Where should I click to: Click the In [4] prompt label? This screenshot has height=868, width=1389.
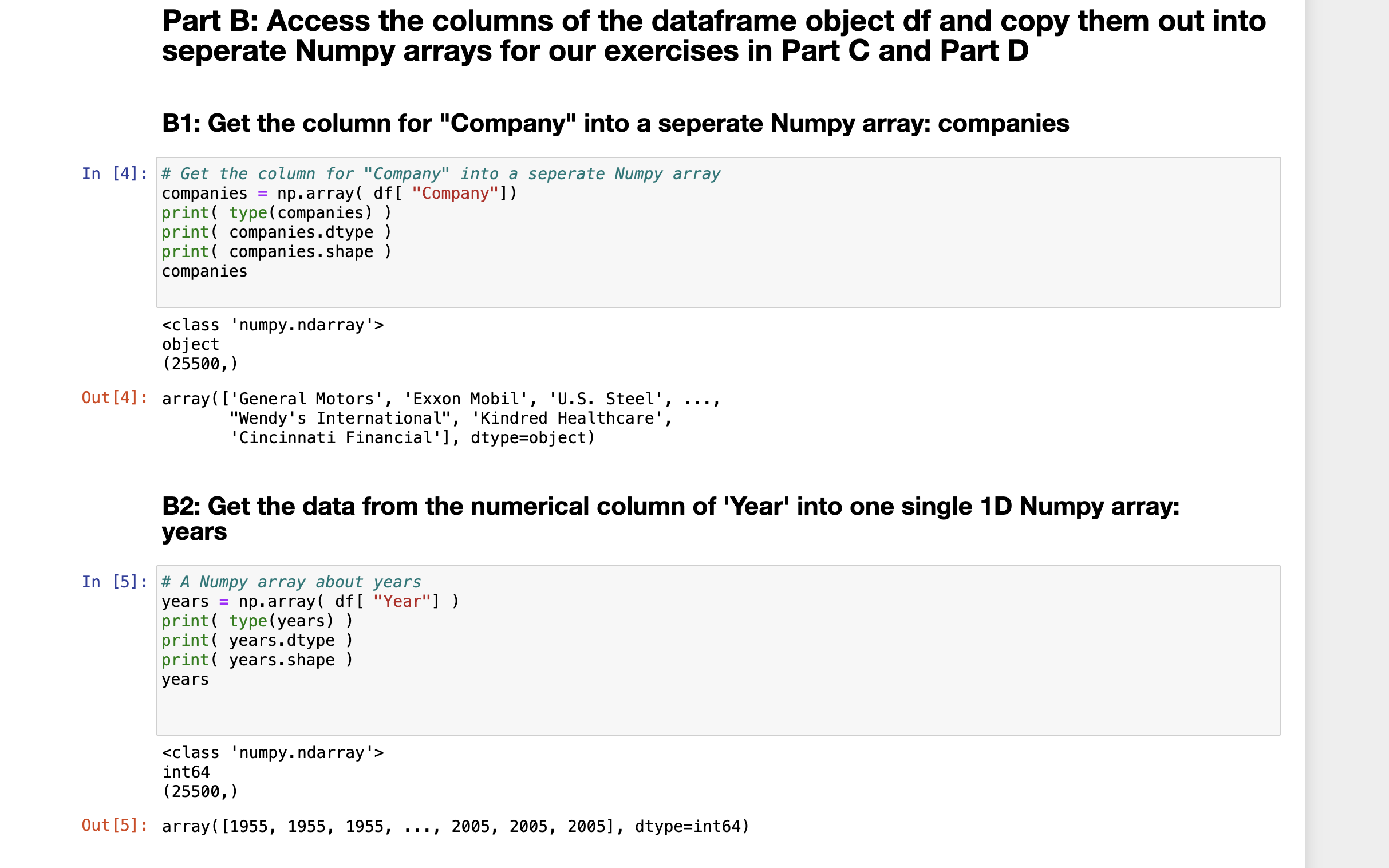click(x=115, y=173)
